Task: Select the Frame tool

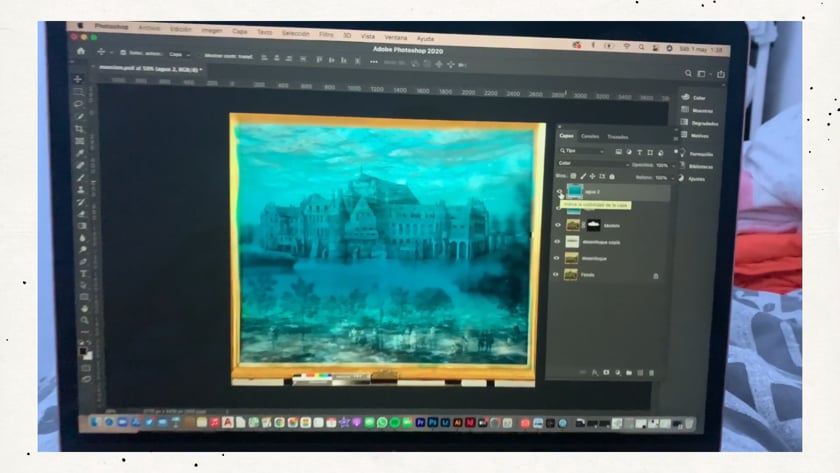Action: tap(79, 141)
